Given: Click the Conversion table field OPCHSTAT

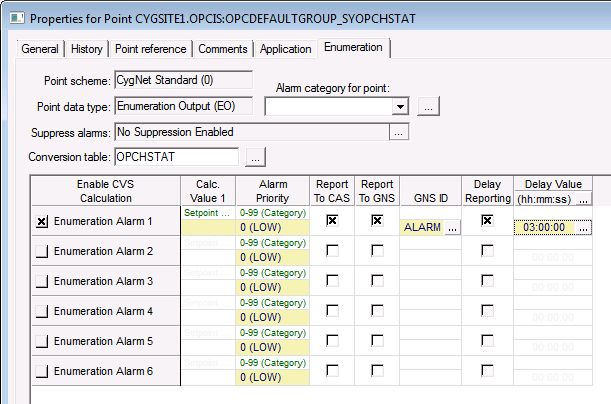Looking at the screenshot, I should (177, 157).
